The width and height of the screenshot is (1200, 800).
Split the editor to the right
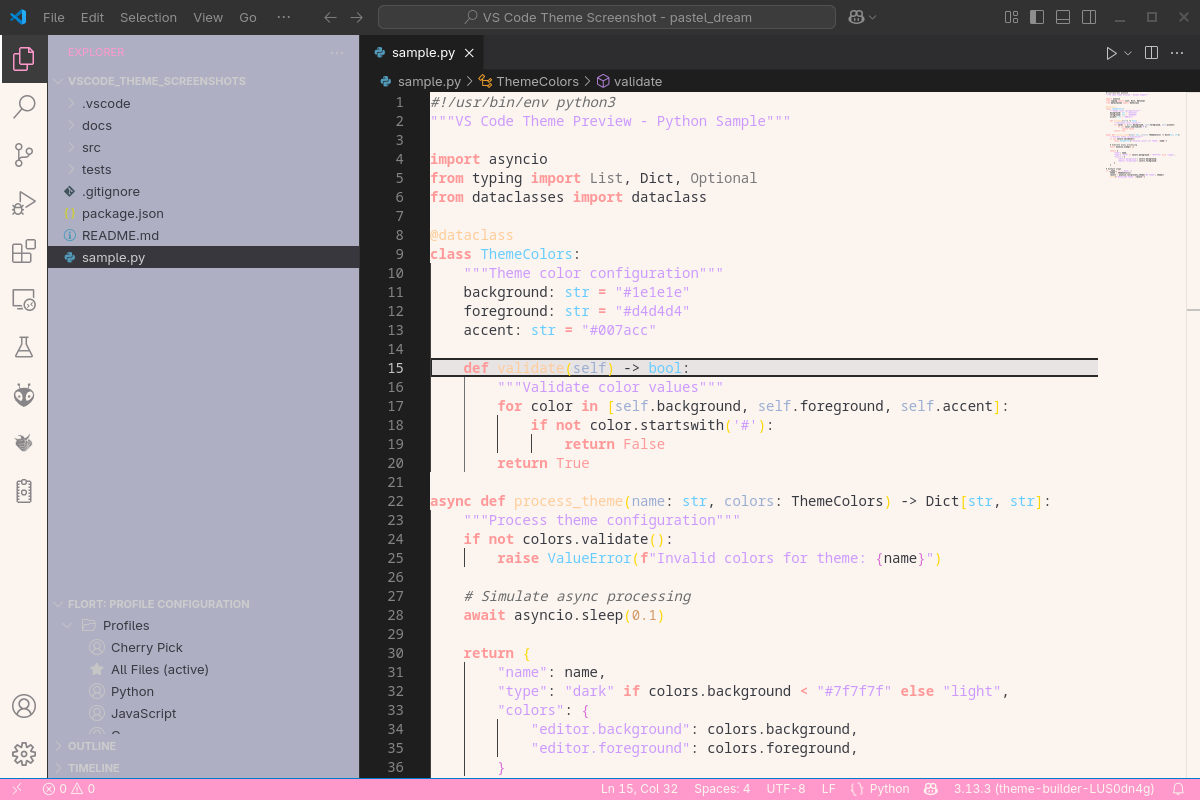[1151, 53]
